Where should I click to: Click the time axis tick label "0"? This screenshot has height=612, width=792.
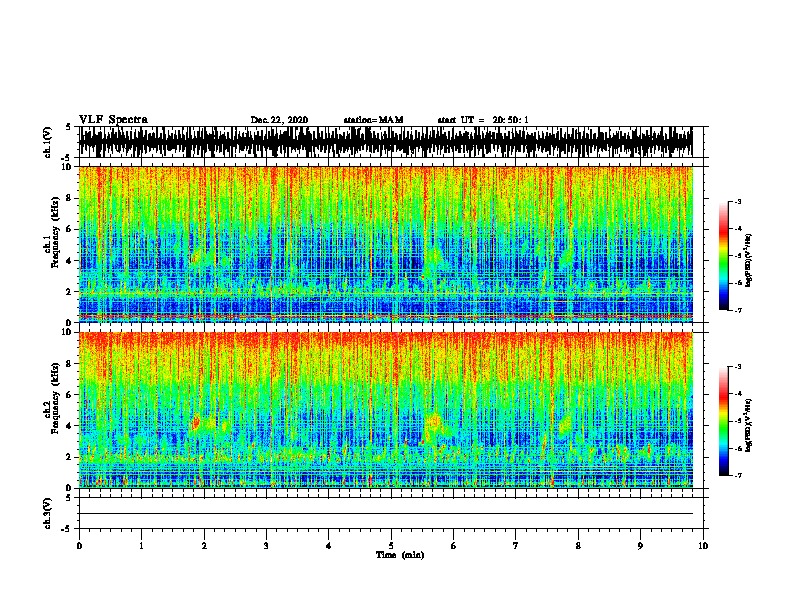coord(79,546)
